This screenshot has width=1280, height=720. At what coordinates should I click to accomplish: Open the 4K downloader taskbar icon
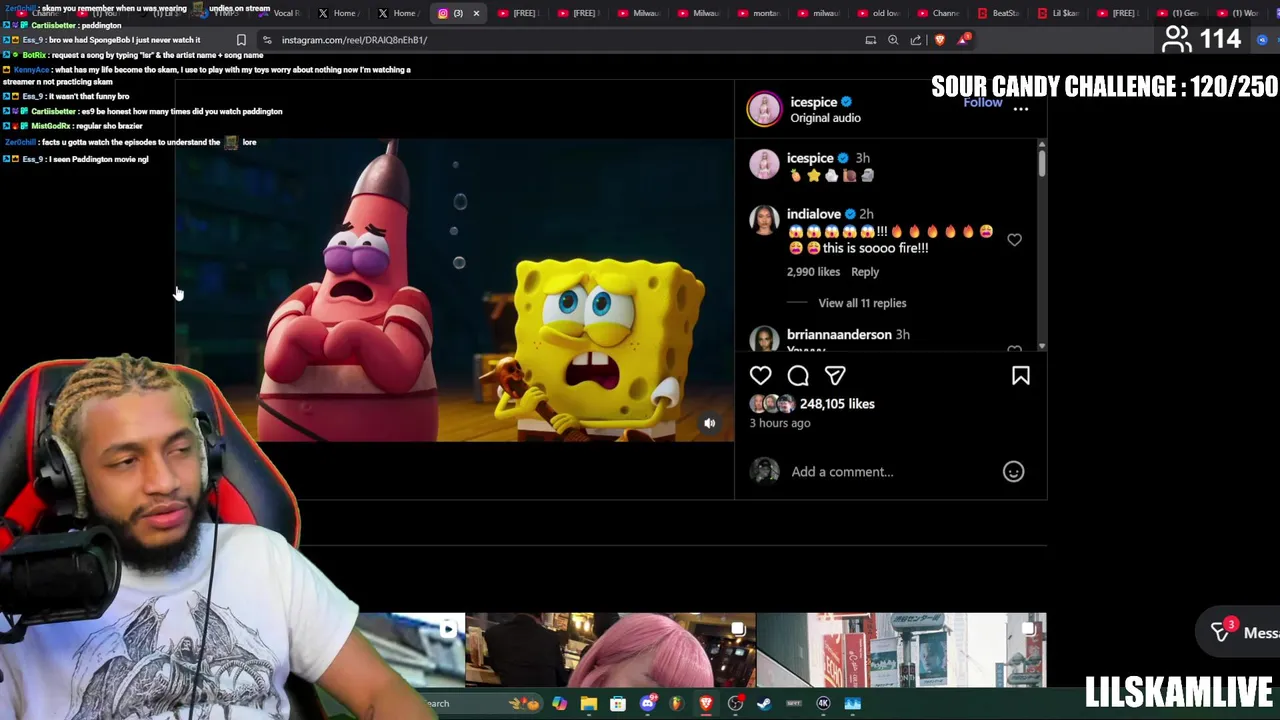point(824,703)
